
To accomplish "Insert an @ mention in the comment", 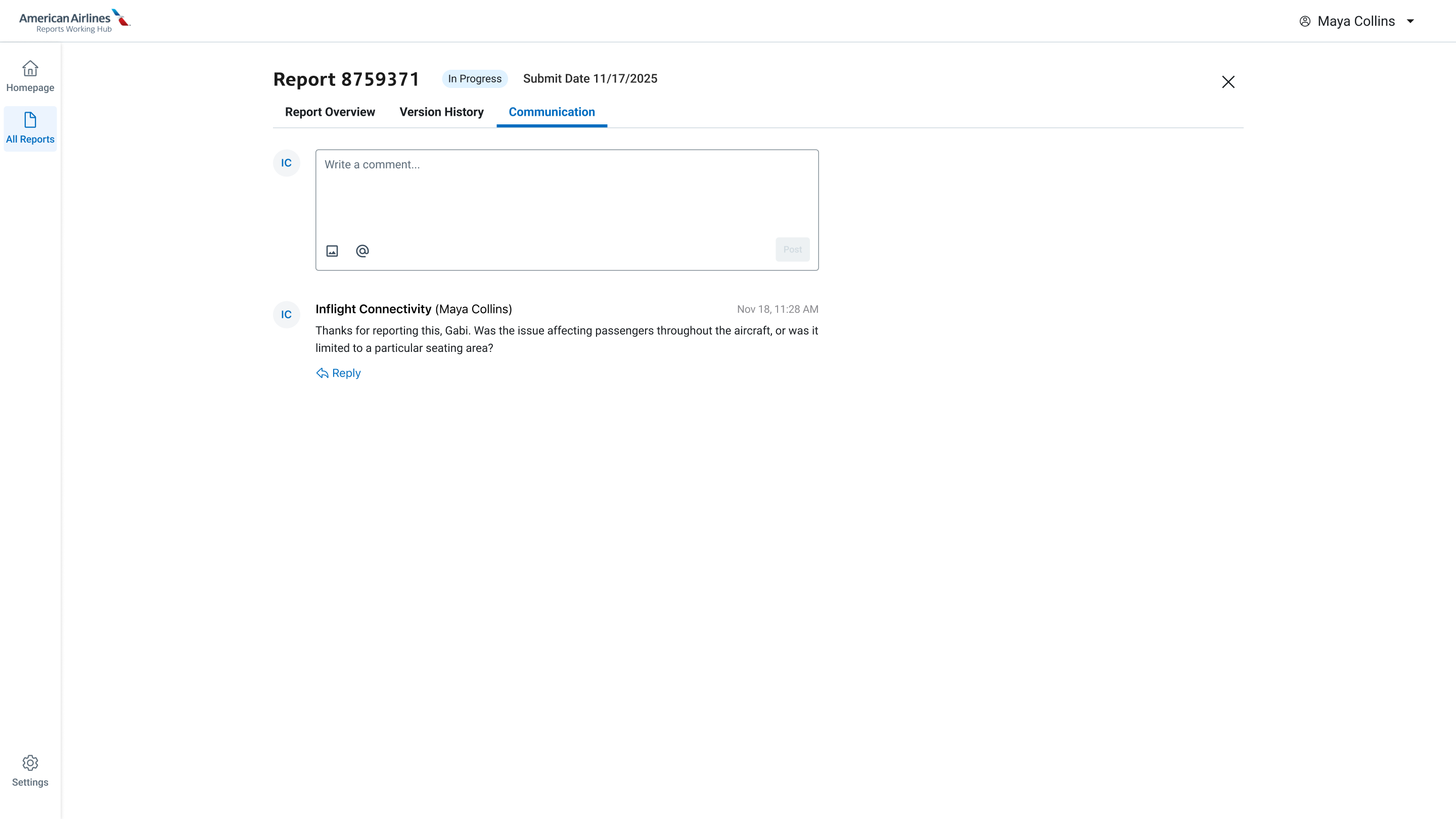I will tap(362, 250).
